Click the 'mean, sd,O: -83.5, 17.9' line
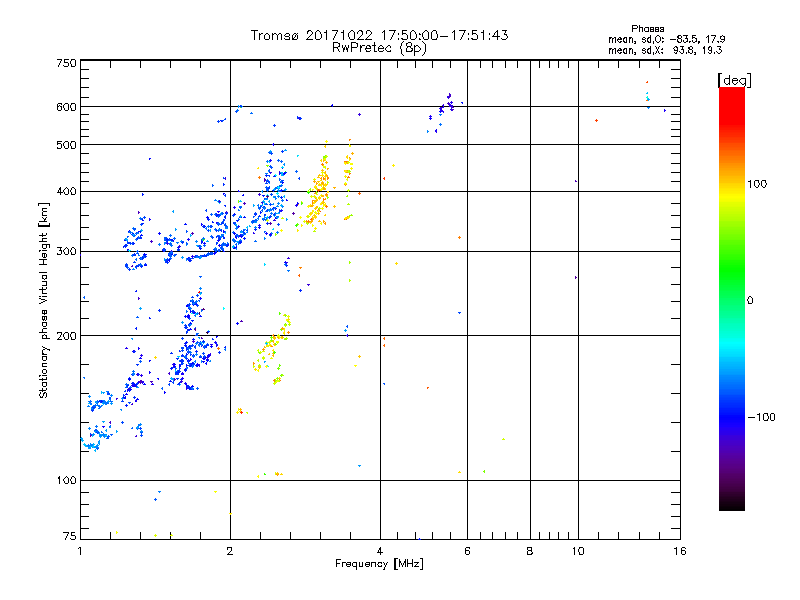The image size is (800, 600). click(x=666, y=39)
